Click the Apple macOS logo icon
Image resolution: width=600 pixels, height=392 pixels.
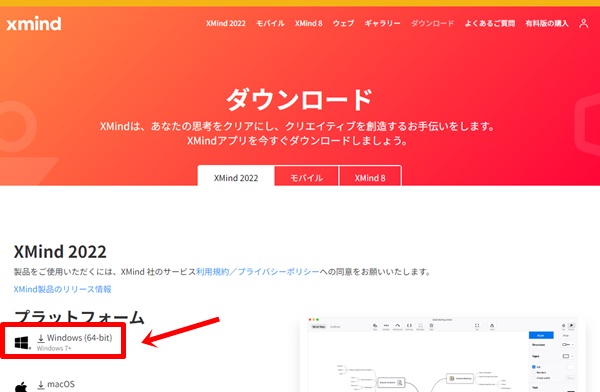click(21, 387)
